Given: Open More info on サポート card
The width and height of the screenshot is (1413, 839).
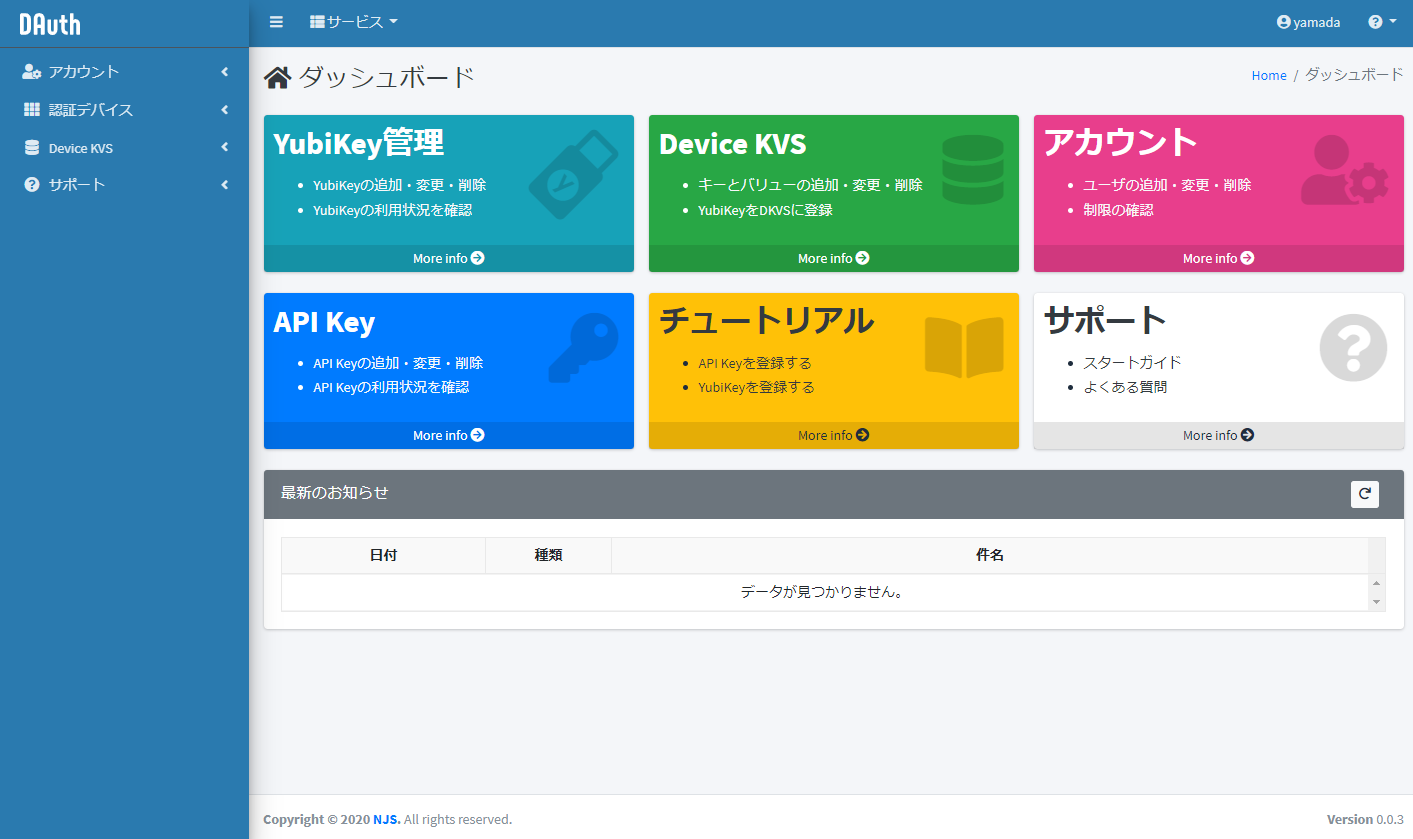Looking at the screenshot, I should coord(1219,435).
